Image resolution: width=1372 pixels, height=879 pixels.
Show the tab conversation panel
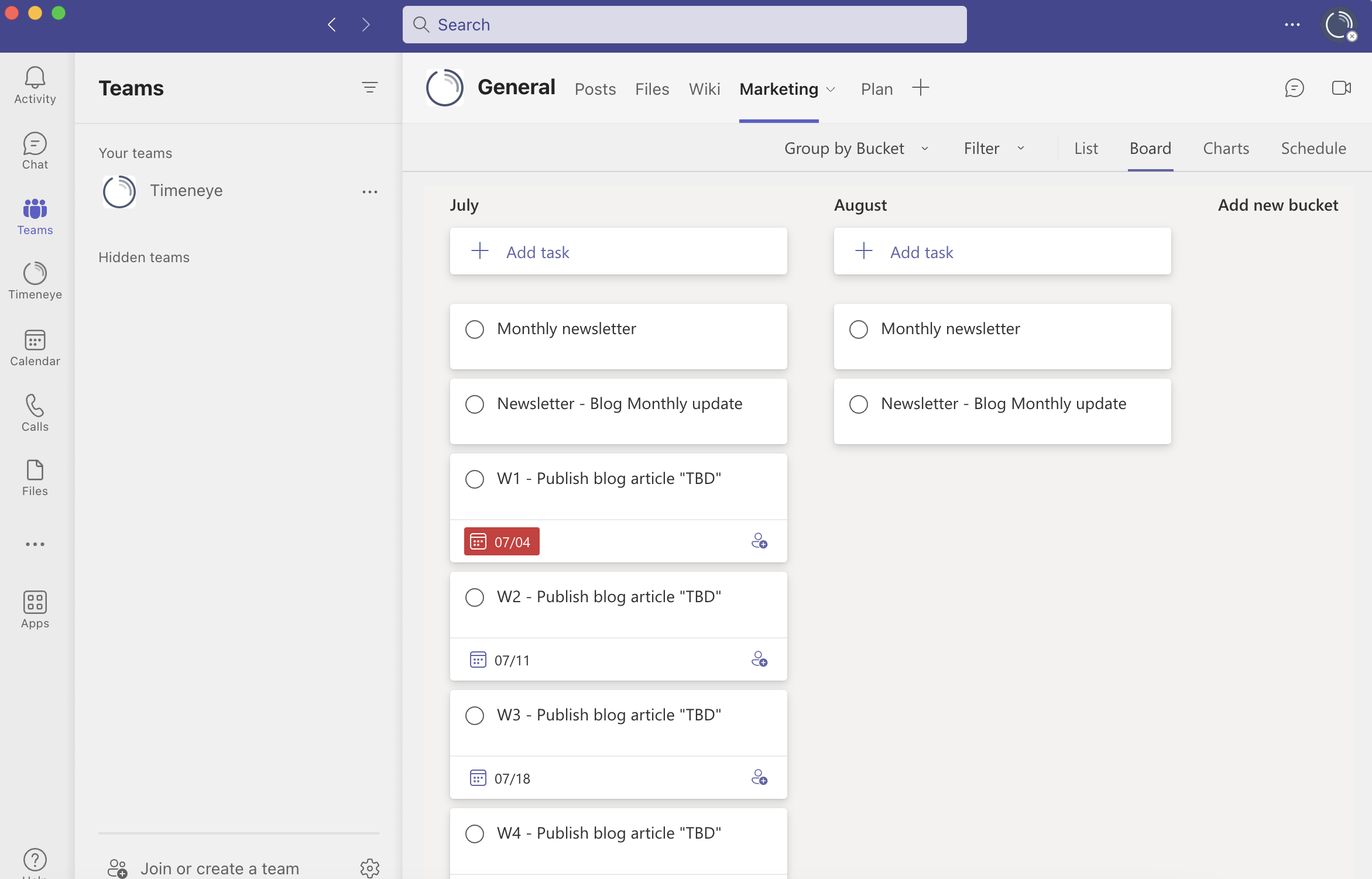(x=1294, y=88)
